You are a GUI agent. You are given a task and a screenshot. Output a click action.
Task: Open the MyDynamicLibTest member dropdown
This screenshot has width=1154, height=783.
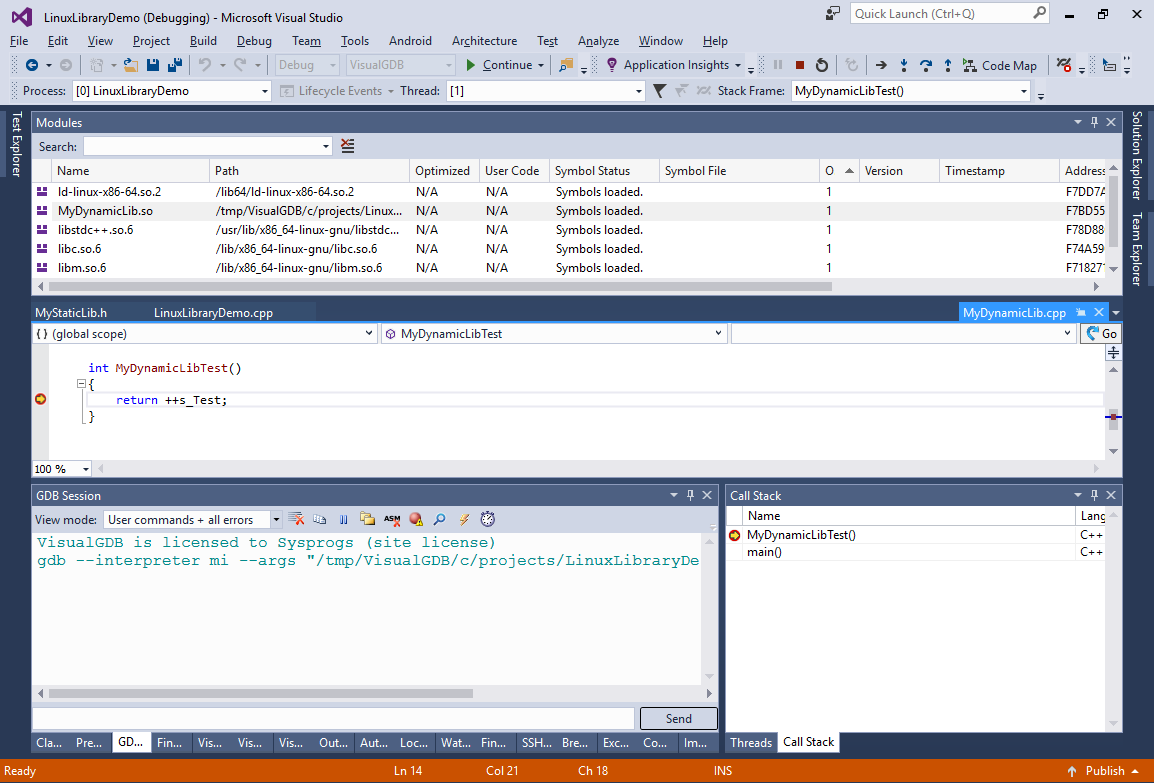718,333
